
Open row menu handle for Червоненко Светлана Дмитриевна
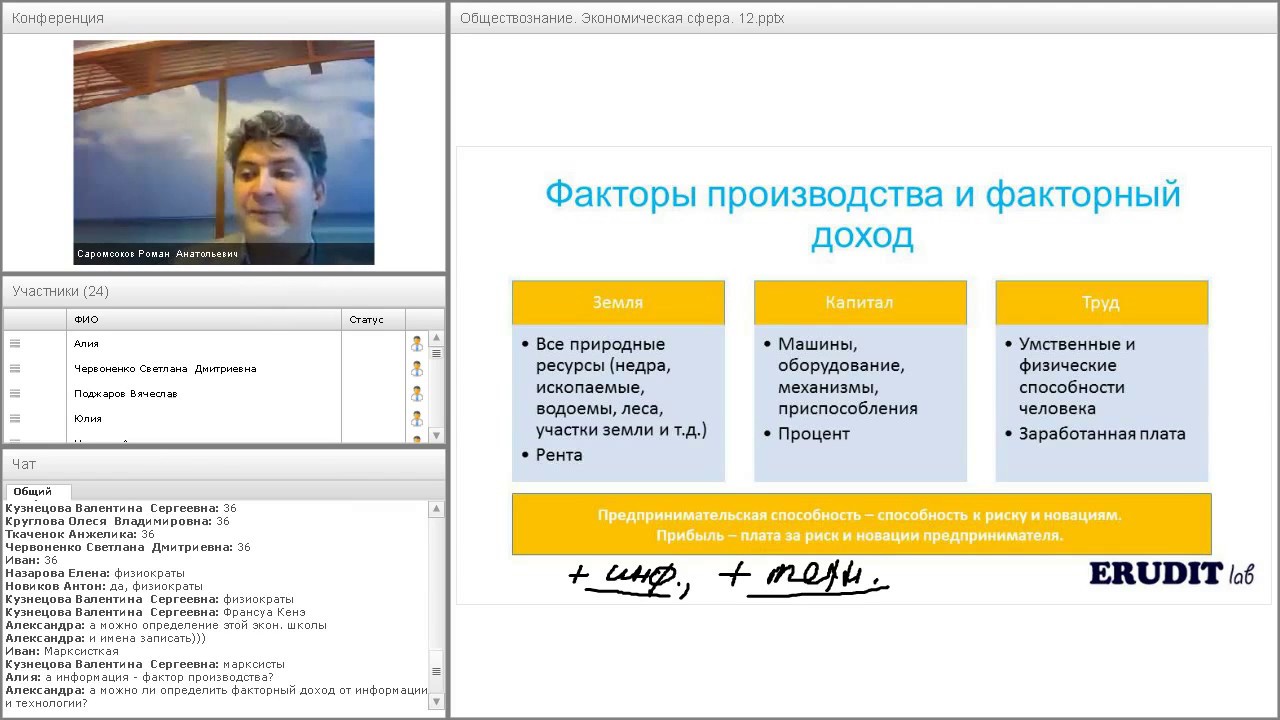point(15,368)
